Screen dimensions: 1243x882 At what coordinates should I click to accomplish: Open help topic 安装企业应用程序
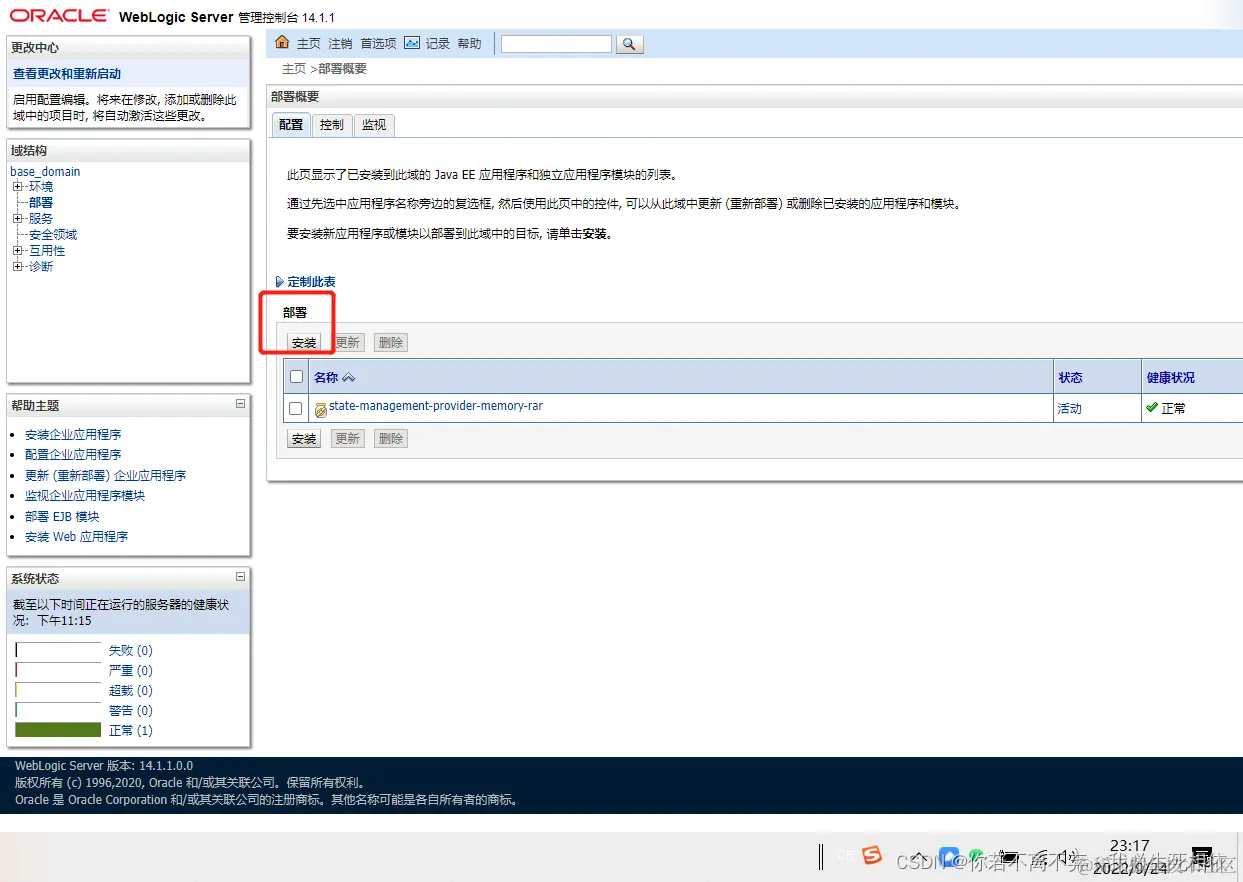pos(73,435)
